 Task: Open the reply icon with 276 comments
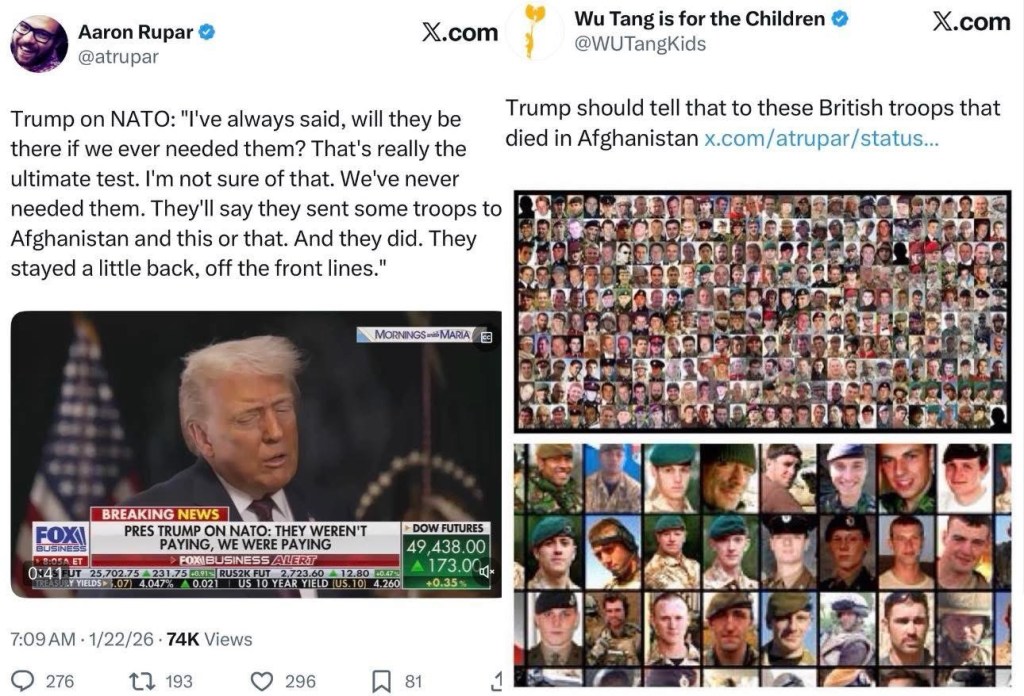[x=24, y=682]
